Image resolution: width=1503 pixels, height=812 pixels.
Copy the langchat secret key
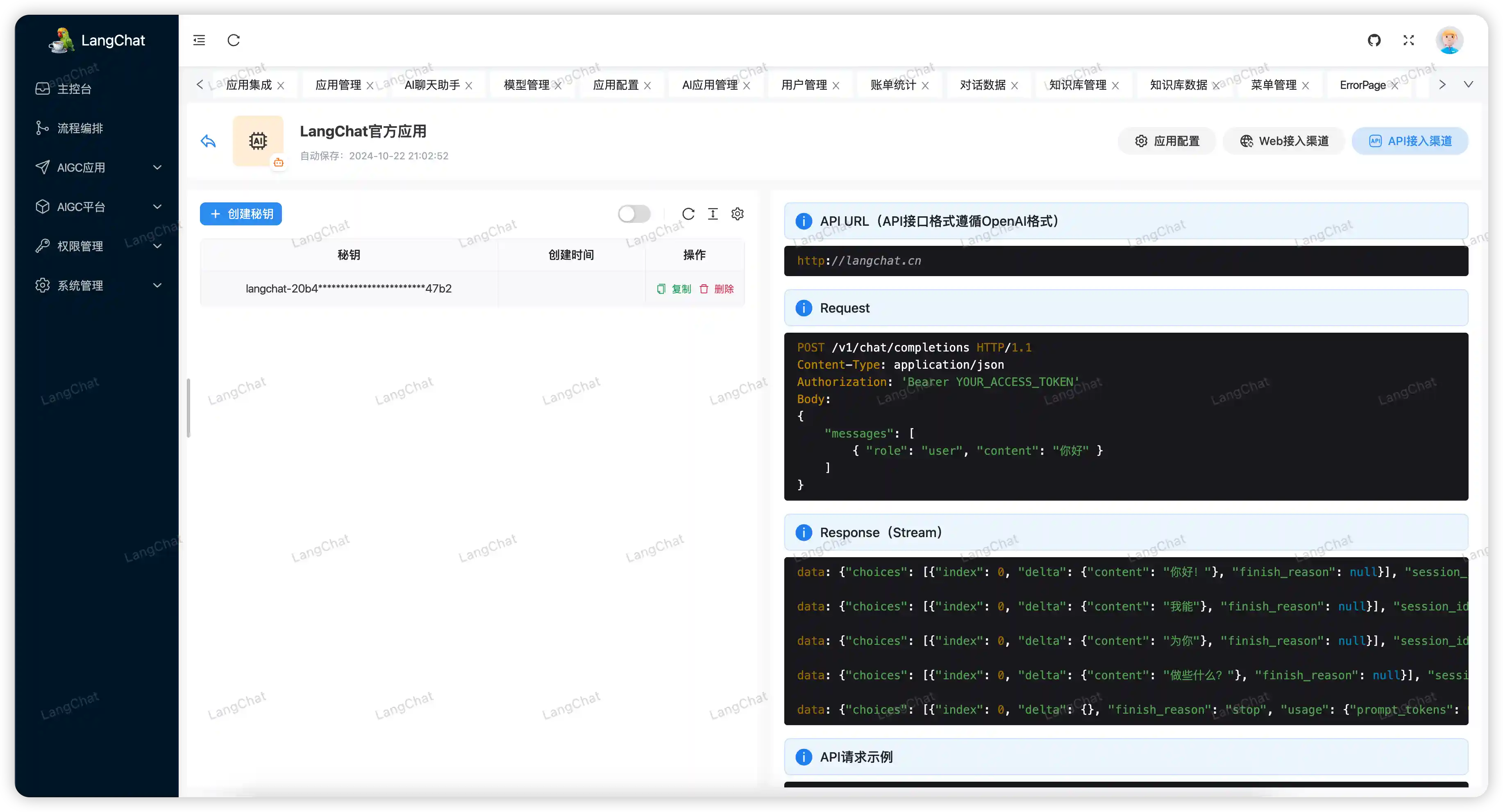coord(674,289)
